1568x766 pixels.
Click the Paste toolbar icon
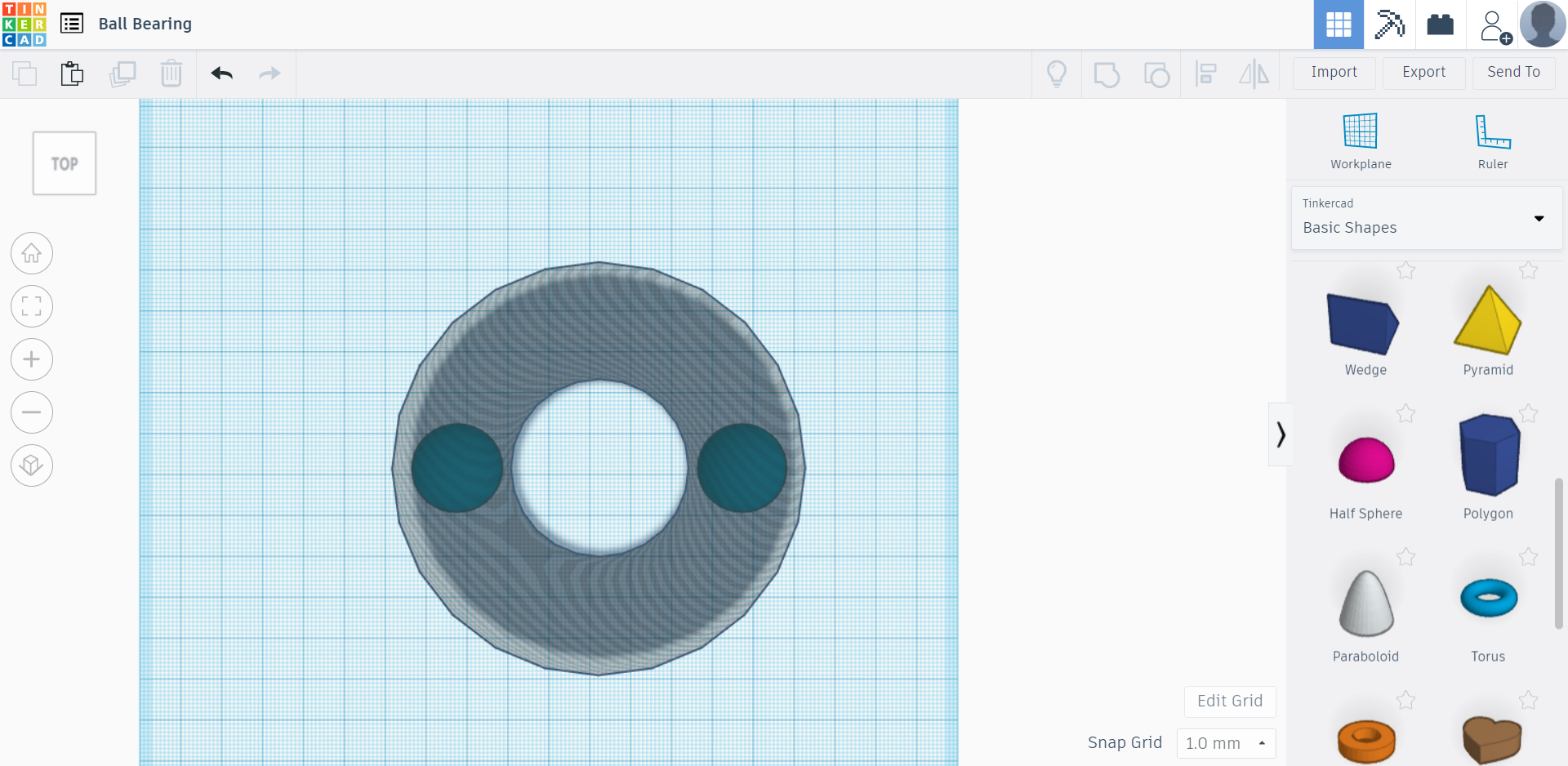pos(72,73)
